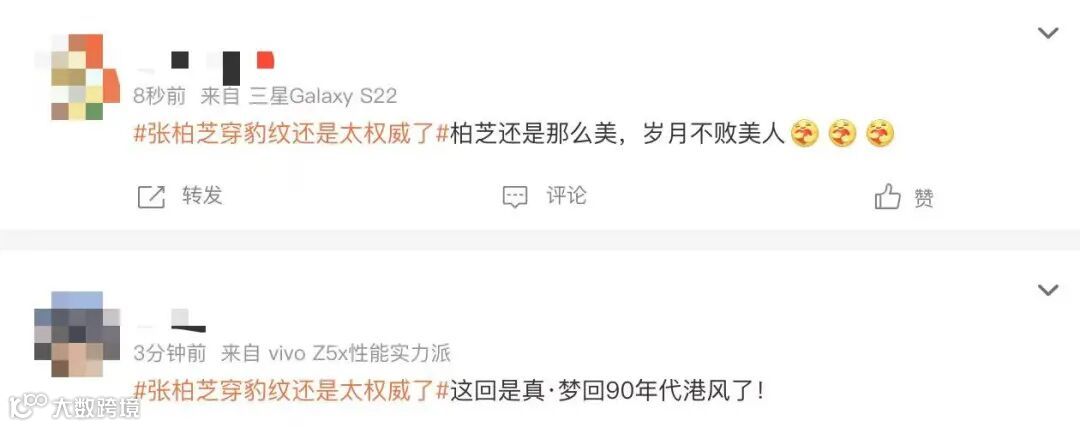Click the first kissing-face emoji after 岁月不败美人
This screenshot has height=427, width=1080.
click(804, 134)
